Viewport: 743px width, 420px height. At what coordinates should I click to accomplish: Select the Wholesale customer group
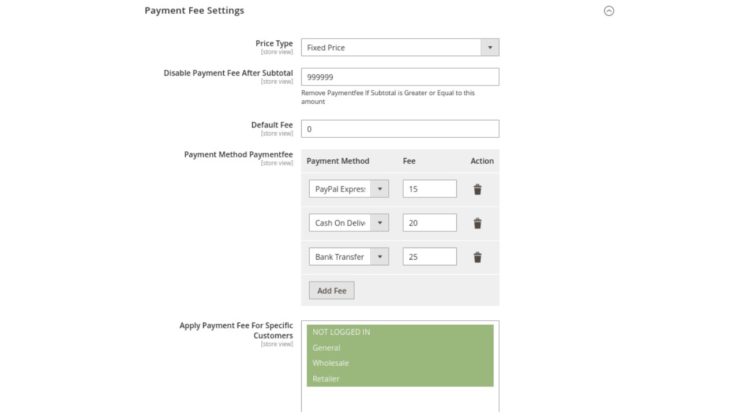point(400,363)
